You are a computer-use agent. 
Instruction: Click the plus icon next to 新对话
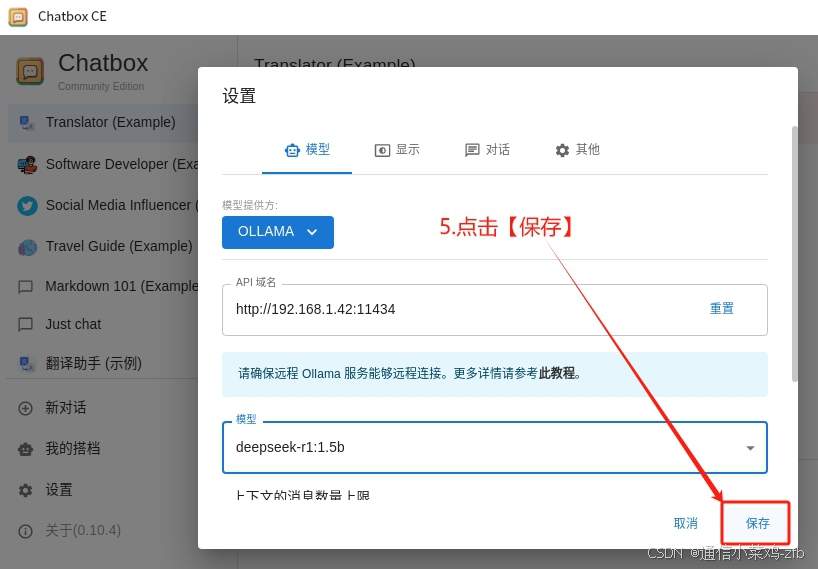click(x=26, y=408)
